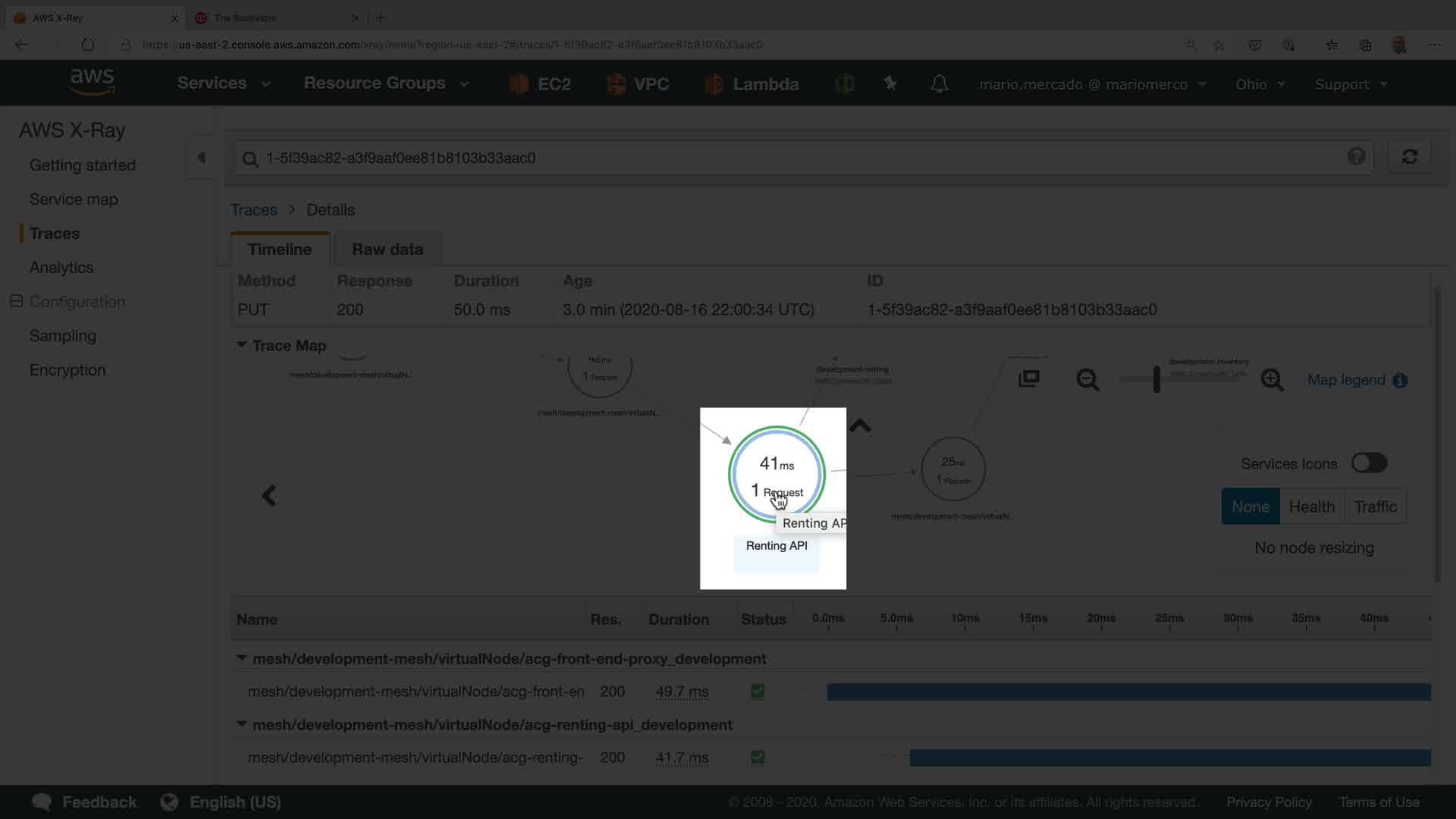Open the notifications bell

point(939,83)
